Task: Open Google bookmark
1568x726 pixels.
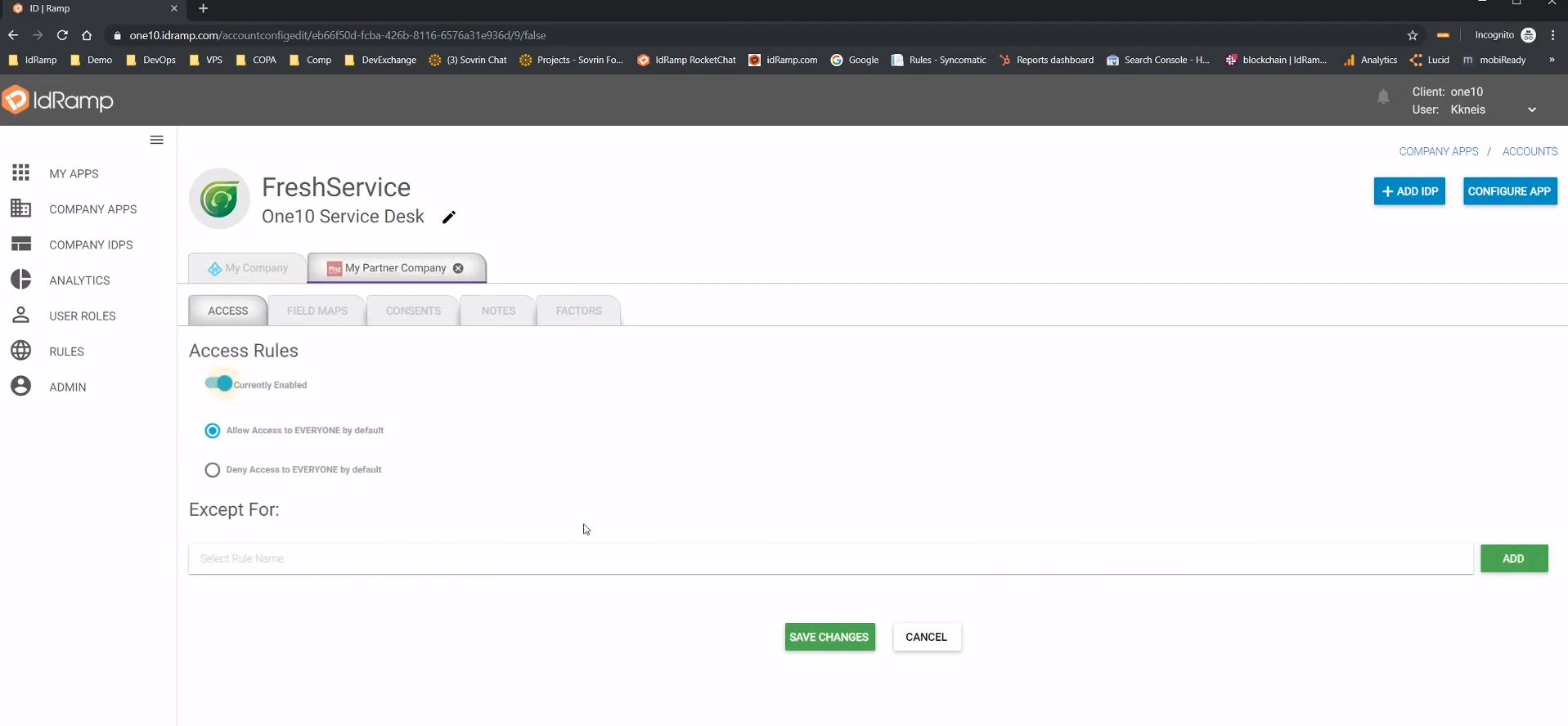Action: (x=855, y=60)
